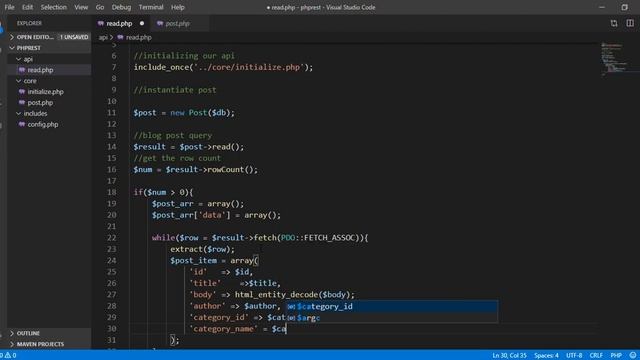Click the 1 UNSAVED badge
This screenshot has width=640, height=360.
pos(74,37)
